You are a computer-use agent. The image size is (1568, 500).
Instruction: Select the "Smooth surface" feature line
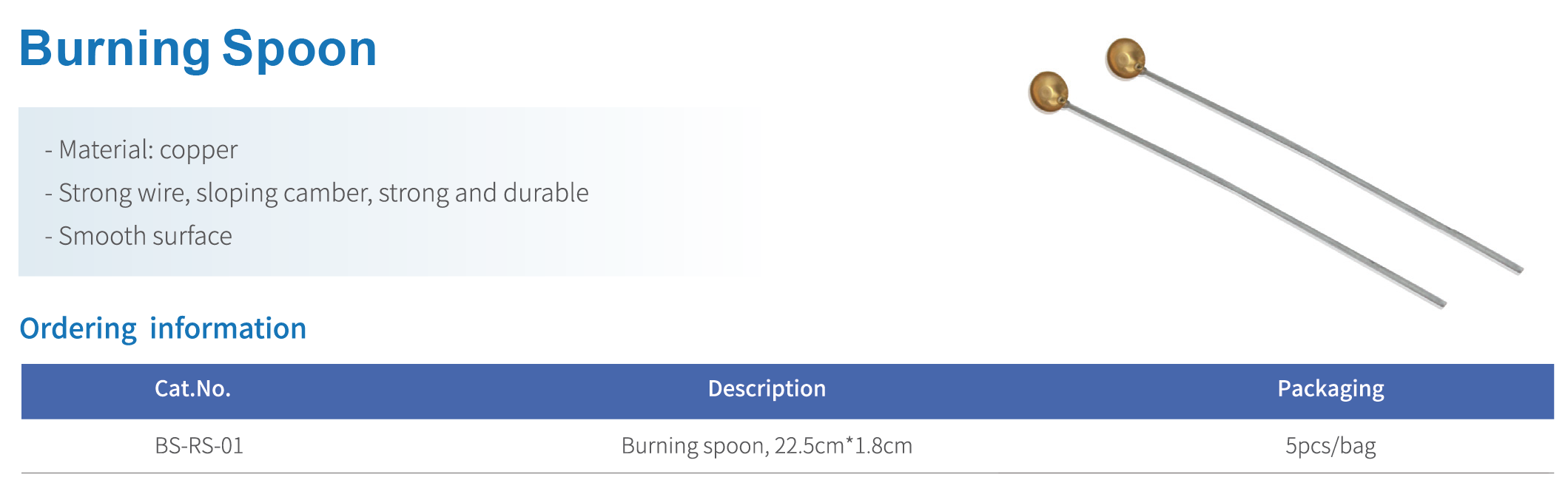145,236
